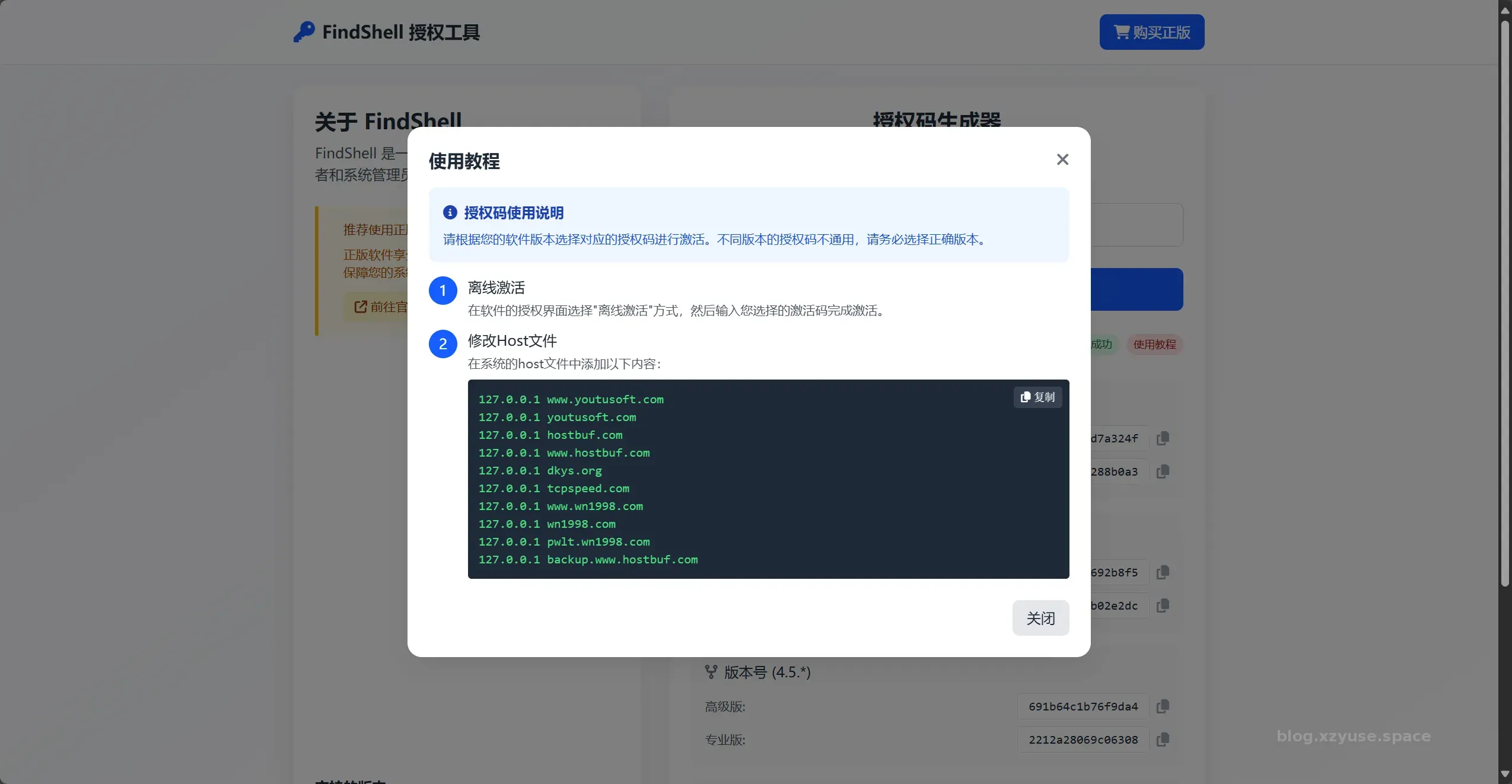The width and height of the screenshot is (1512, 784).
Task: Copy the 691b64c1b76f9da4 premium code
Action: 1163,706
